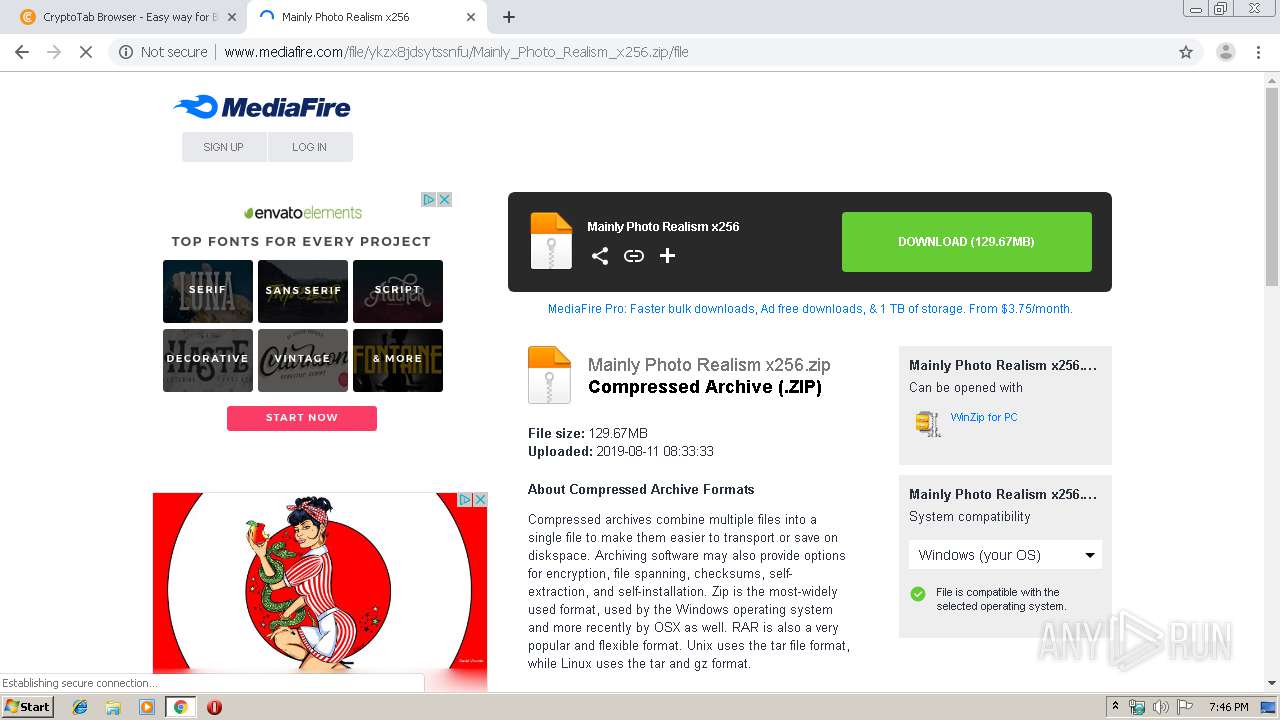Click the MediaFire logo

[x=262, y=107]
